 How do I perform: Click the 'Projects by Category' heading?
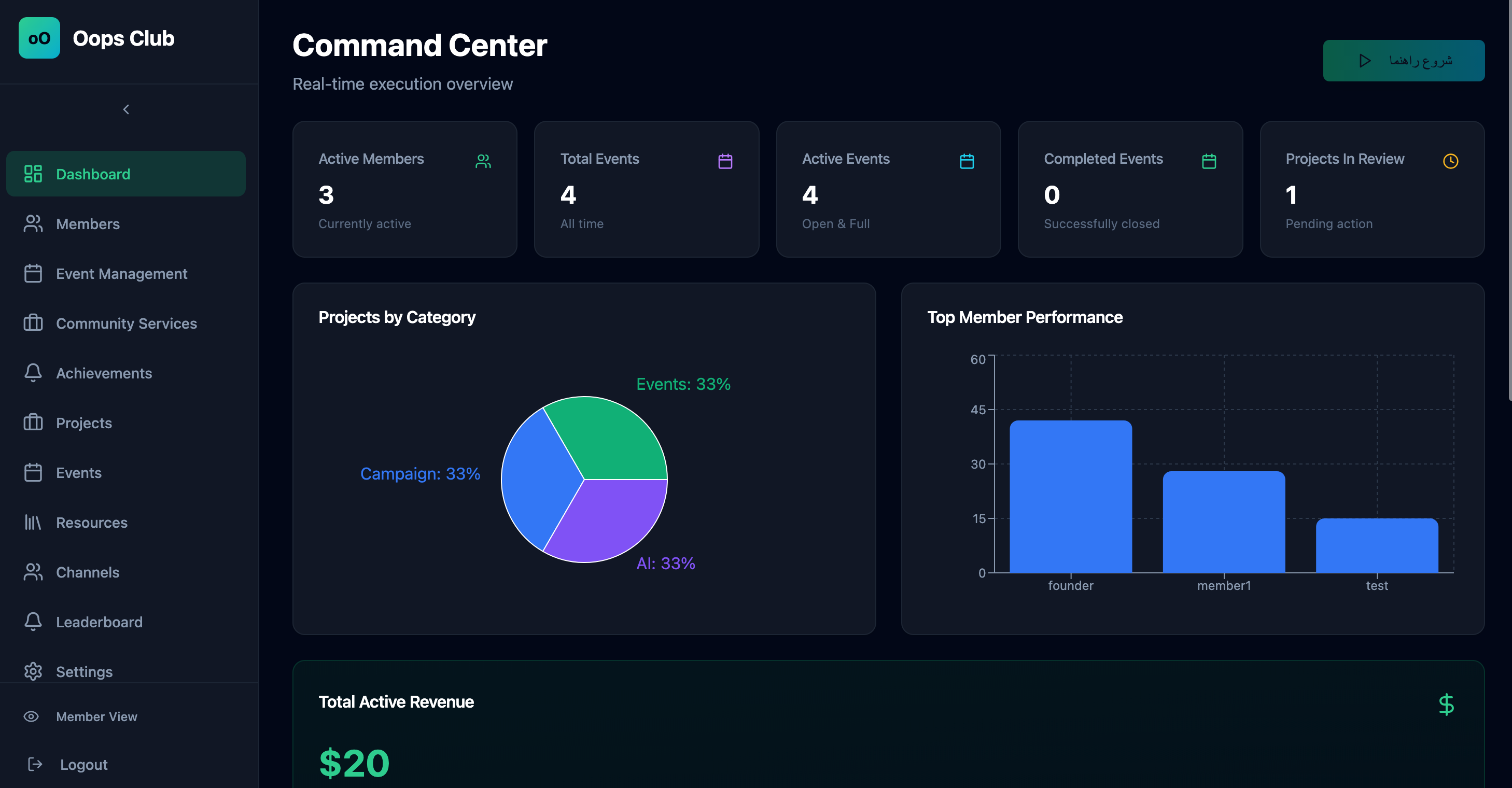tap(397, 317)
